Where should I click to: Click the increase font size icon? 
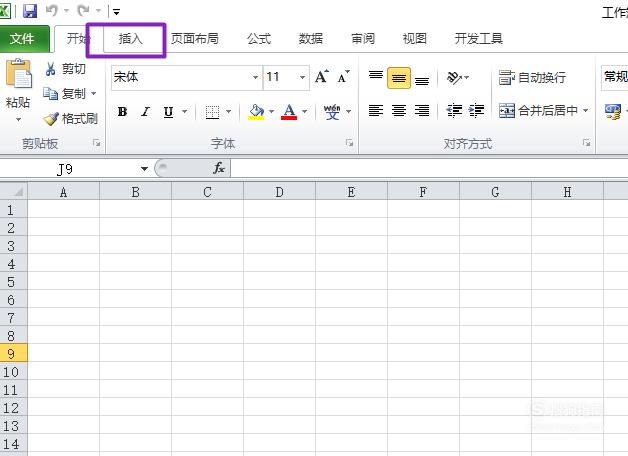click(322, 76)
